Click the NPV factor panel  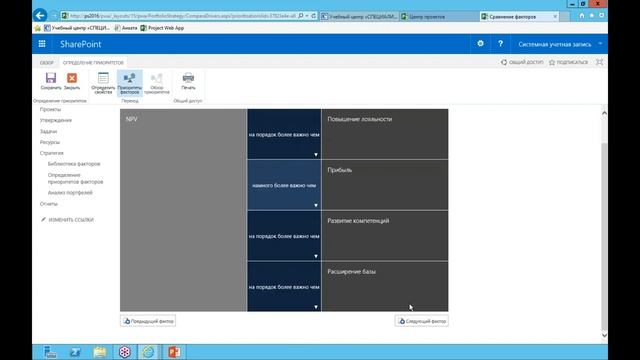(x=183, y=210)
